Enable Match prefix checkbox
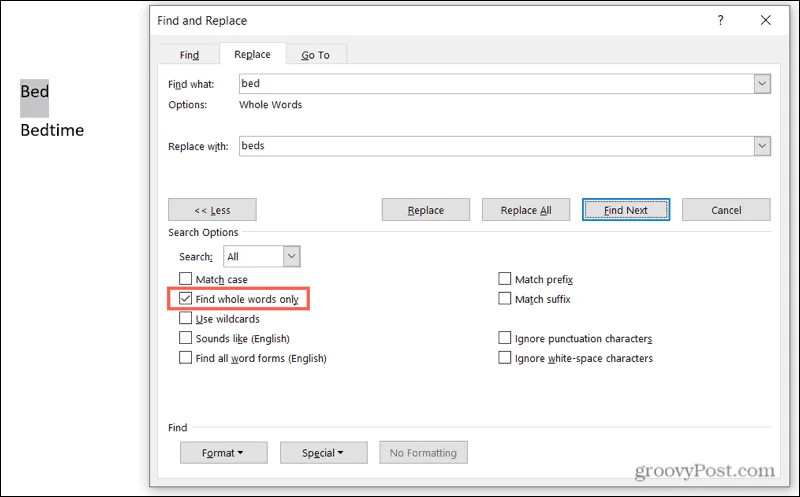 click(x=505, y=279)
